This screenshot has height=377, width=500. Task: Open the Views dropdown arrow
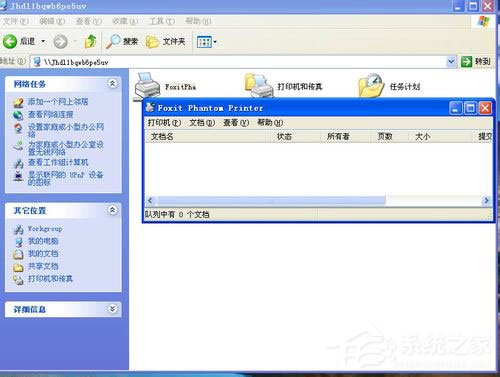[x=215, y=42]
